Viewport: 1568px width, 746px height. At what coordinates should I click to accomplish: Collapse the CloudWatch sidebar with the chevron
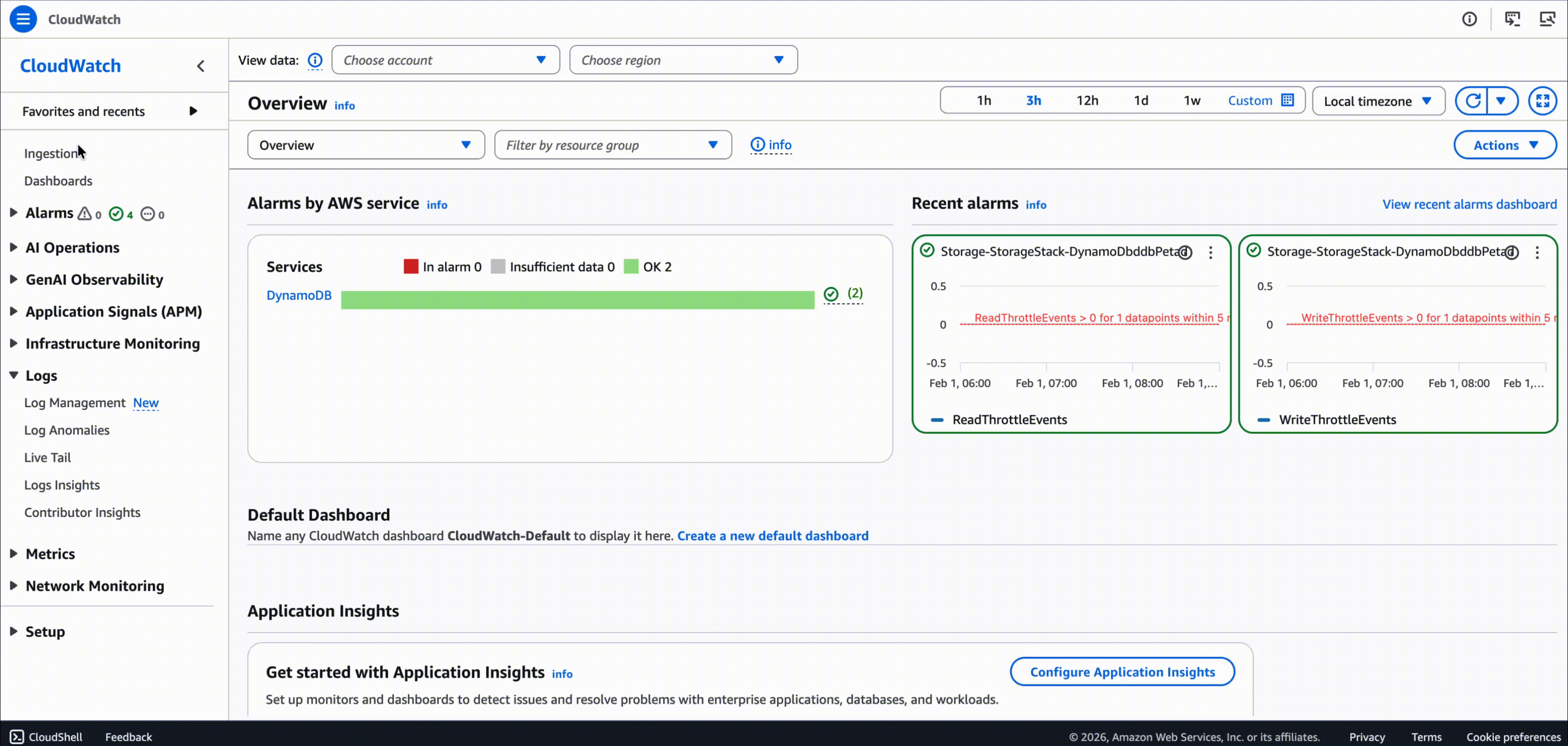(x=201, y=66)
